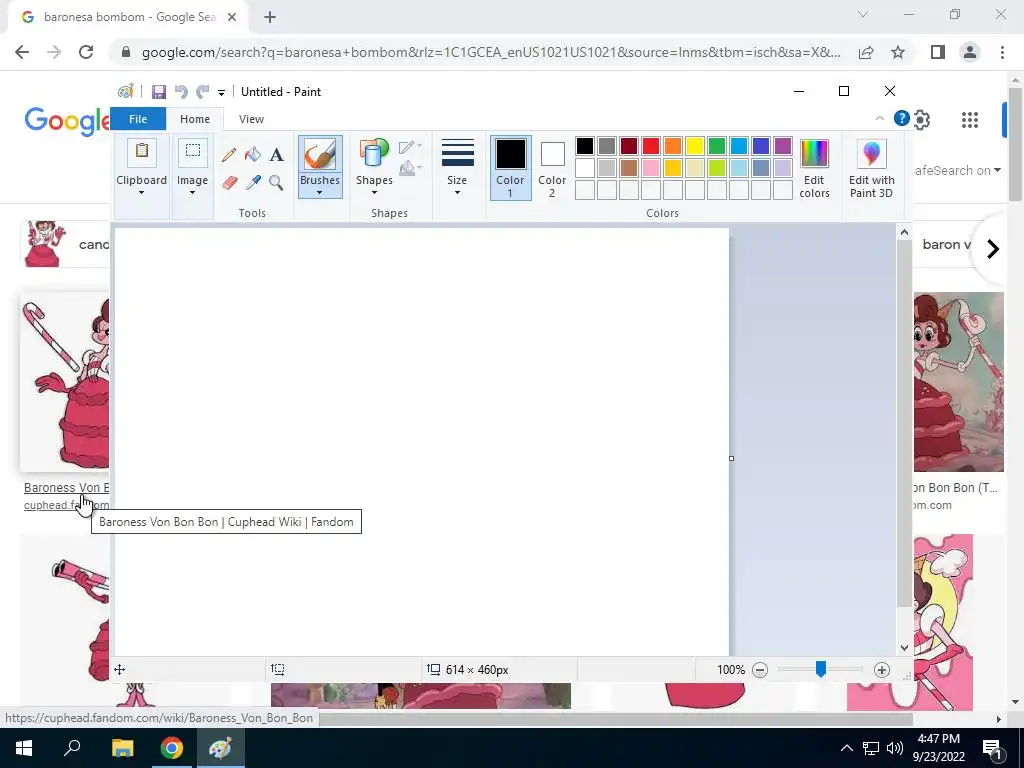Open Windows taskbar search
The height and width of the screenshot is (768, 1024).
(72, 748)
